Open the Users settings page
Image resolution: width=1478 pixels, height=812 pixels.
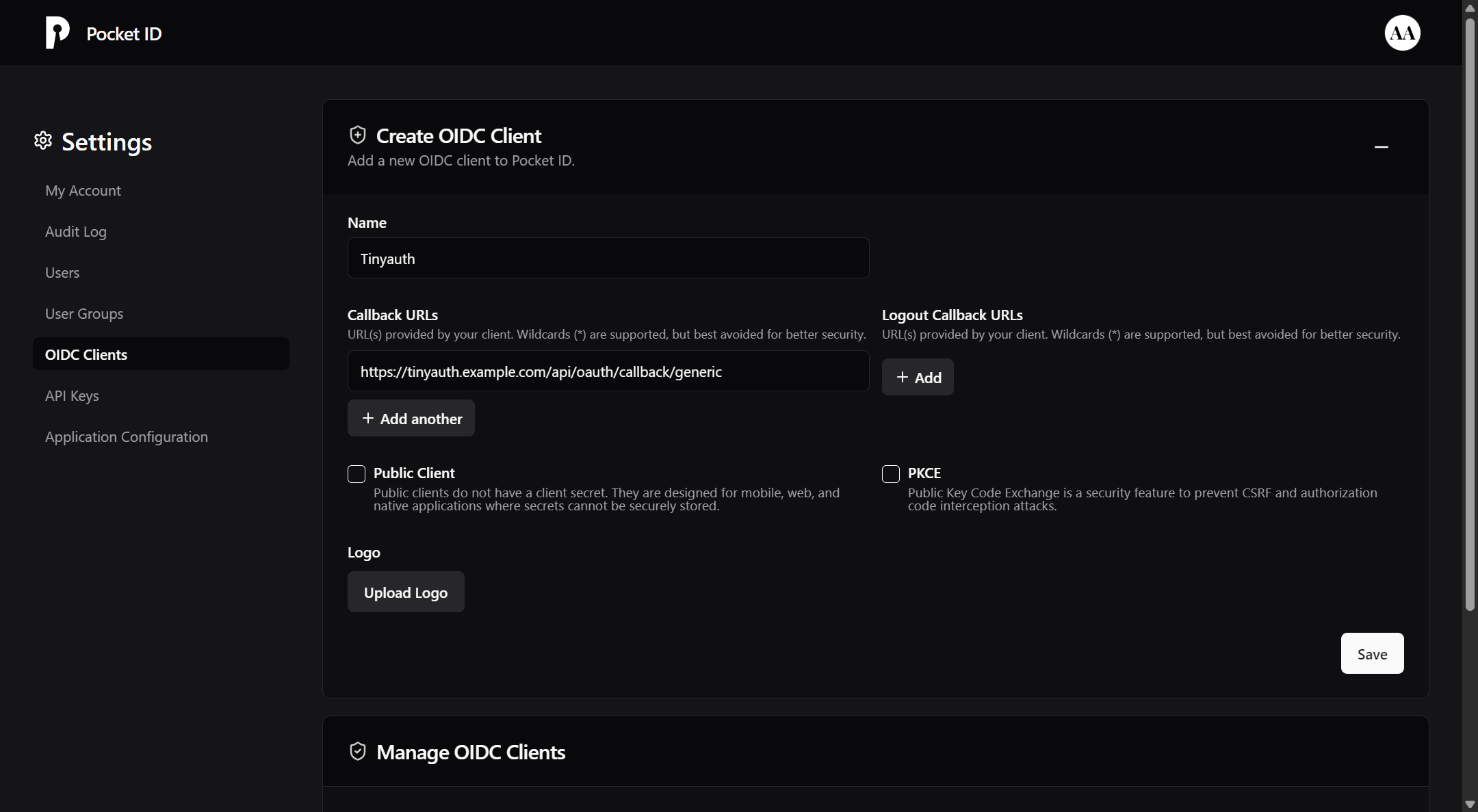[x=62, y=273]
